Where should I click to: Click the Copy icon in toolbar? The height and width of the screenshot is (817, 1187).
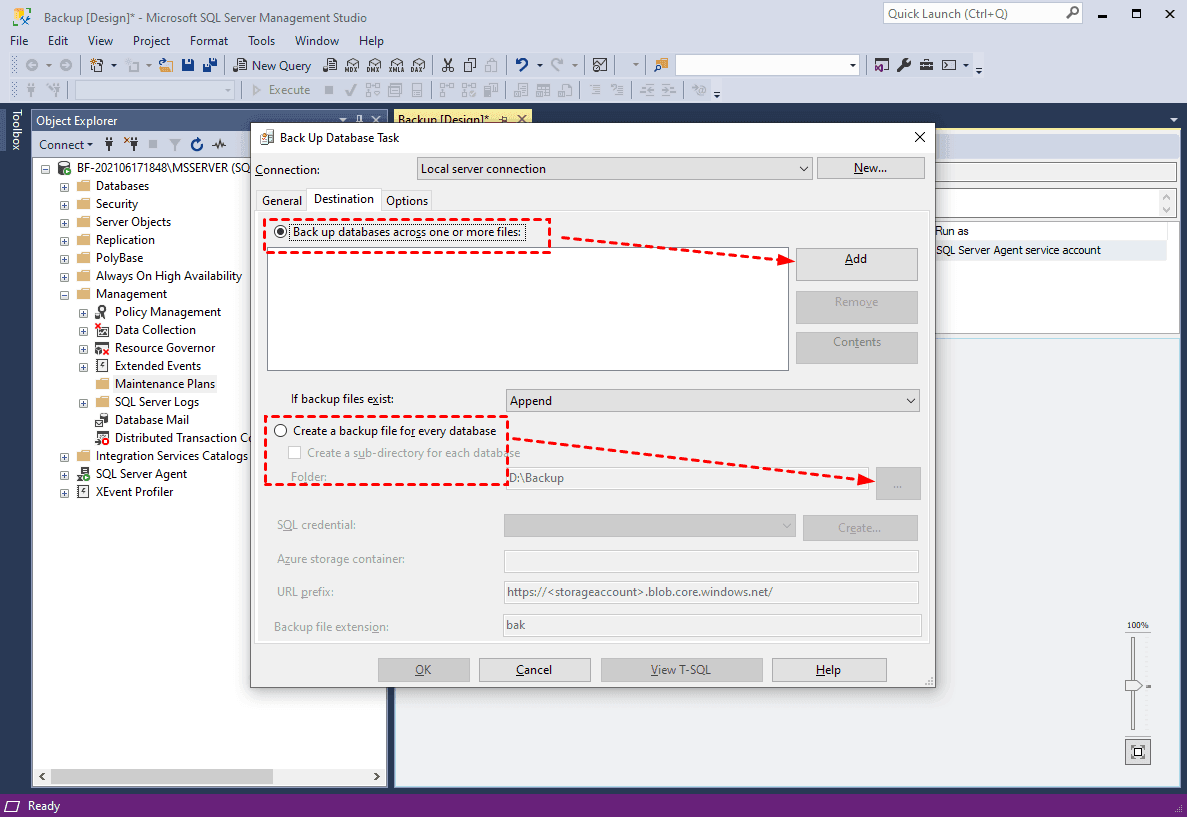coord(470,65)
